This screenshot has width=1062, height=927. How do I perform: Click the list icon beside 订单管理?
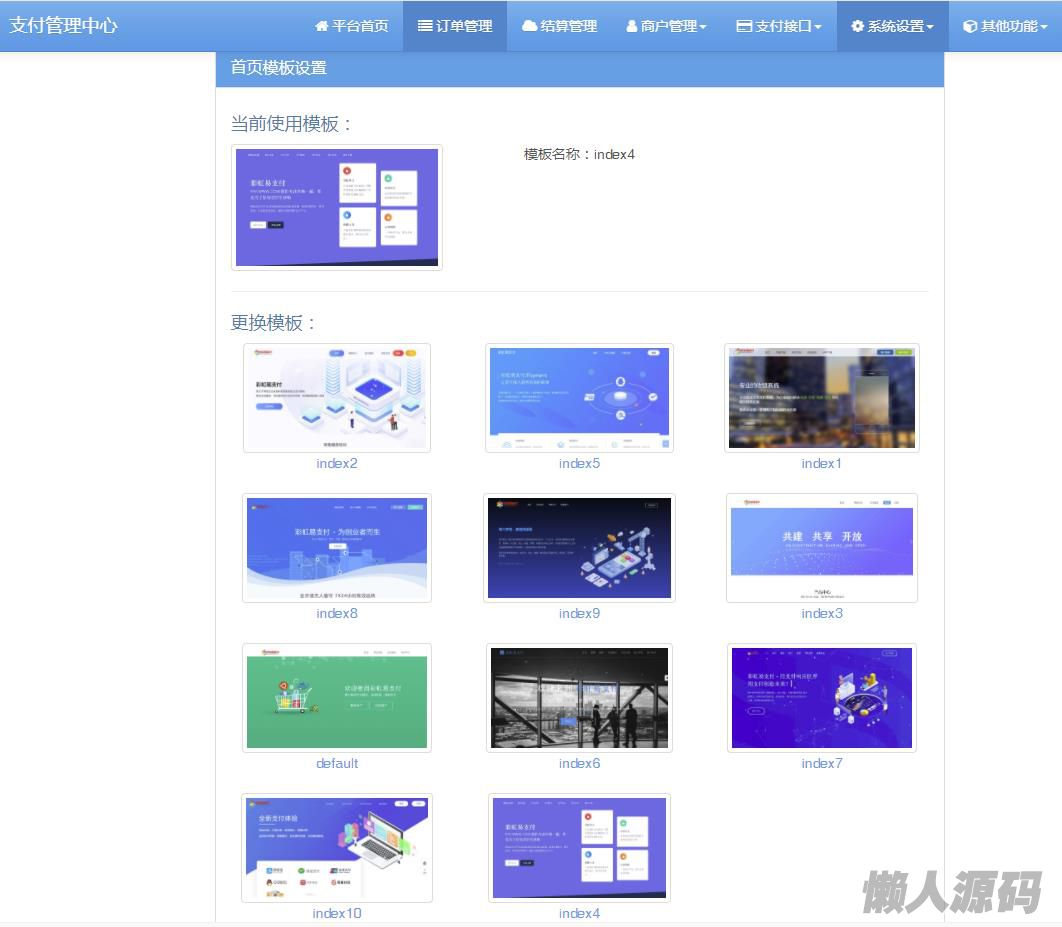point(425,26)
